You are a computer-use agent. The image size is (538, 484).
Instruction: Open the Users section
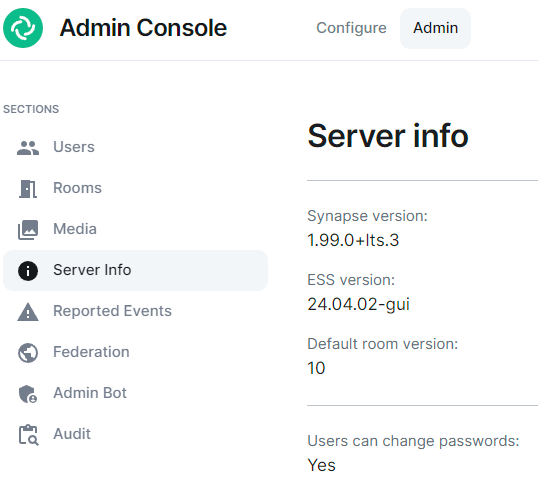135,147
